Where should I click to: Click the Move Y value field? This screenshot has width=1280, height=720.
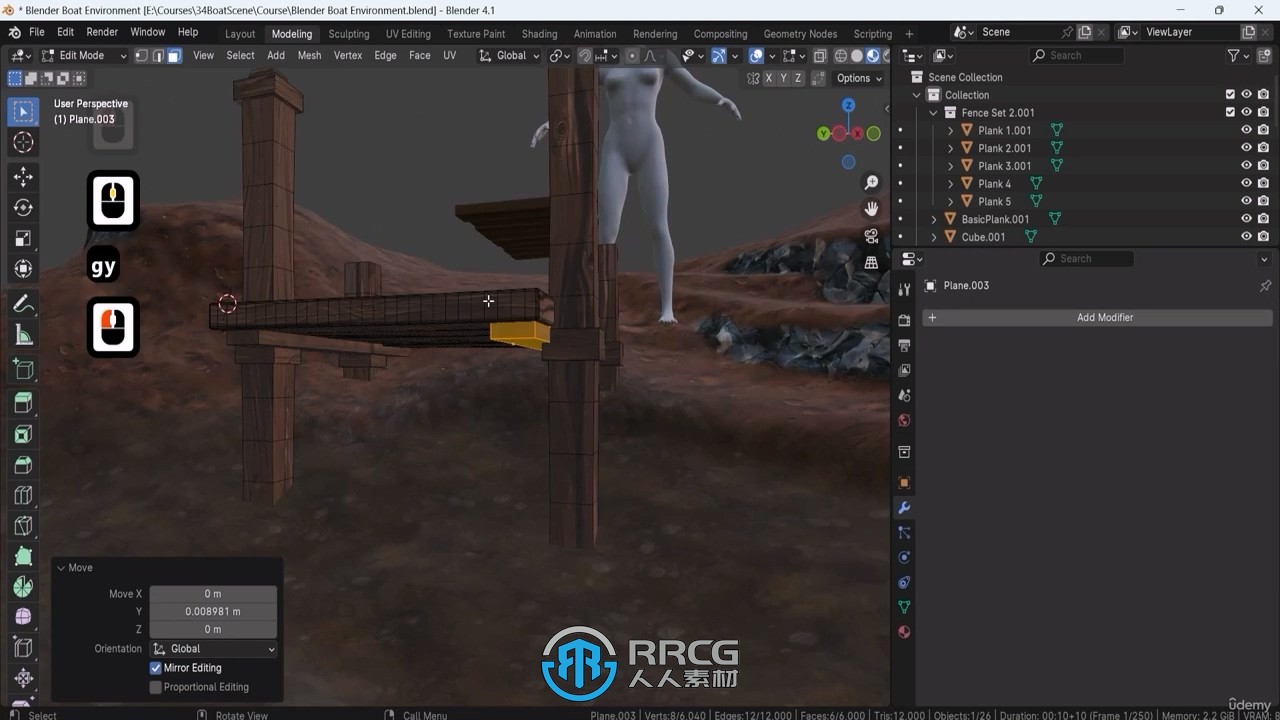click(x=213, y=612)
